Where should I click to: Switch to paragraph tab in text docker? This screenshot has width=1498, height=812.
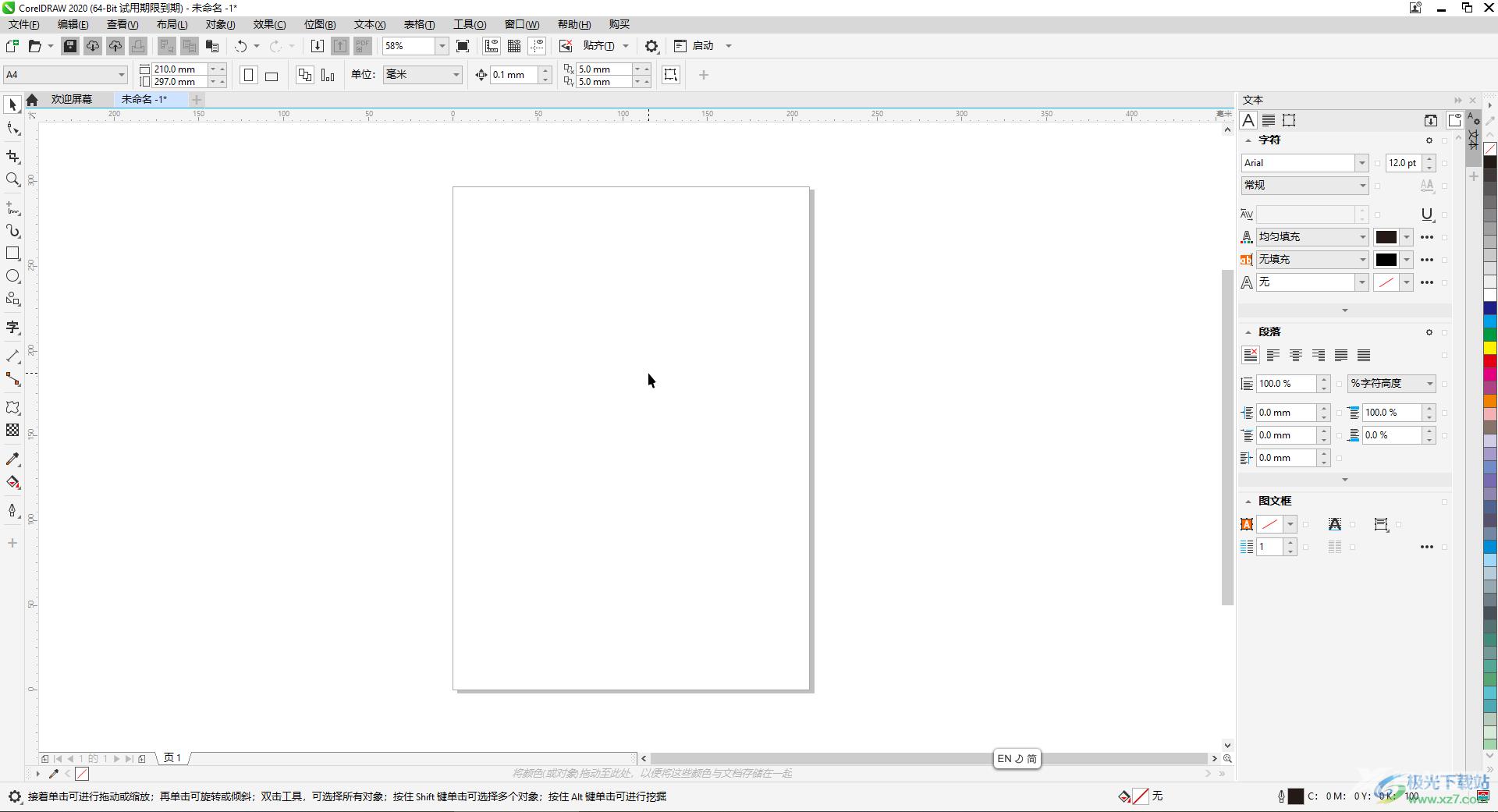click(x=1269, y=120)
